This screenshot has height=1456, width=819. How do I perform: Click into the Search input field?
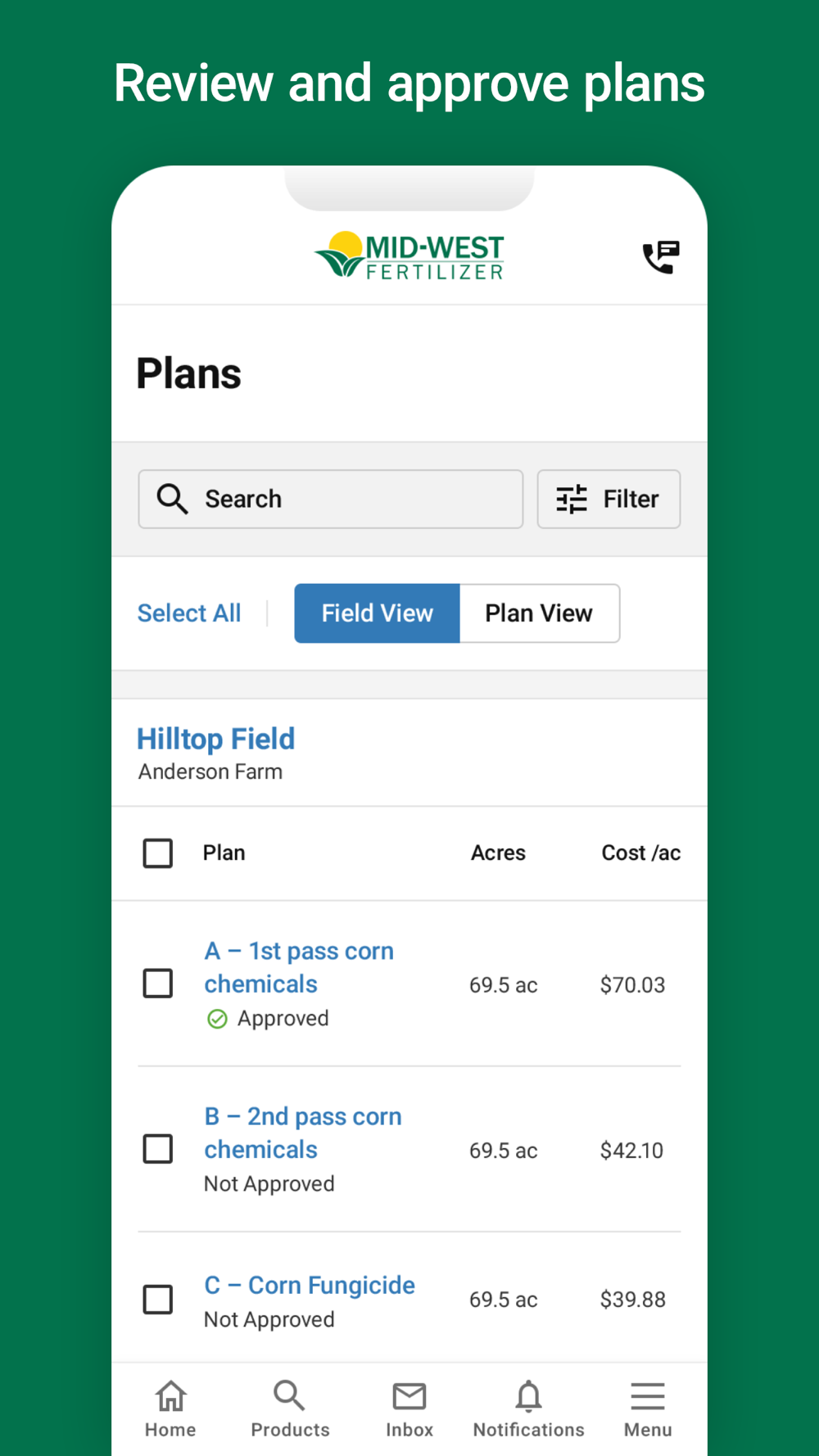[352, 499]
